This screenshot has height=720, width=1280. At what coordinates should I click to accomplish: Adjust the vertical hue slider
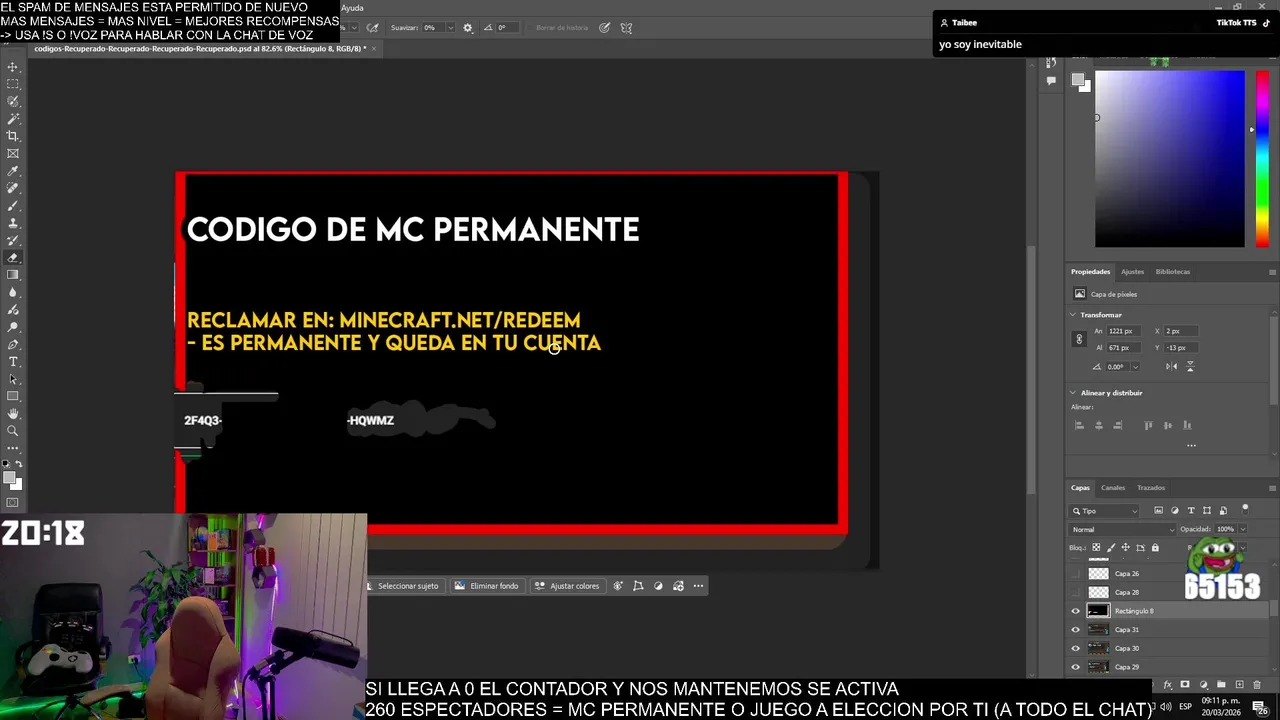tap(1262, 158)
